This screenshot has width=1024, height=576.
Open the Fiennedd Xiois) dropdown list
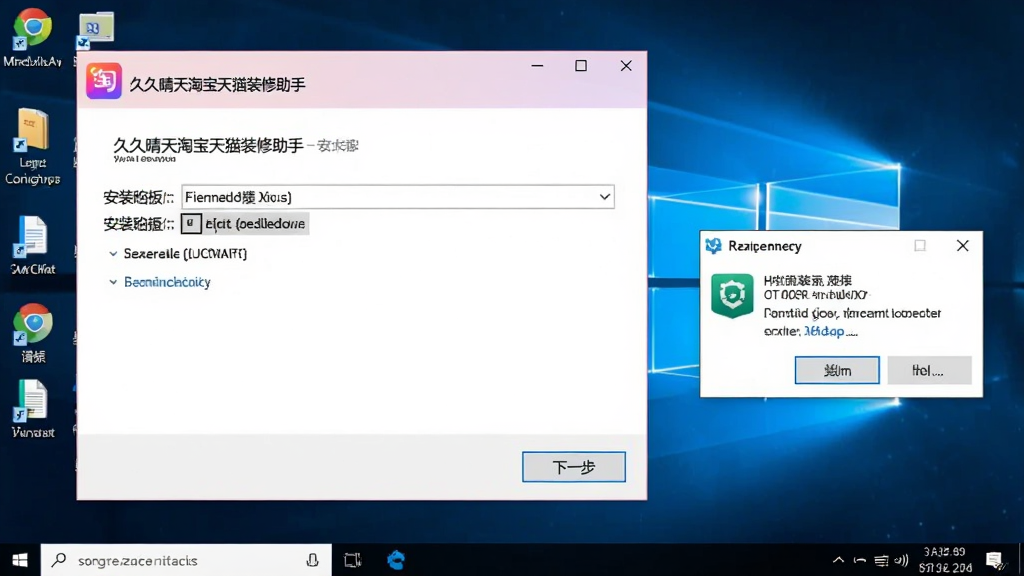tap(398, 197)
